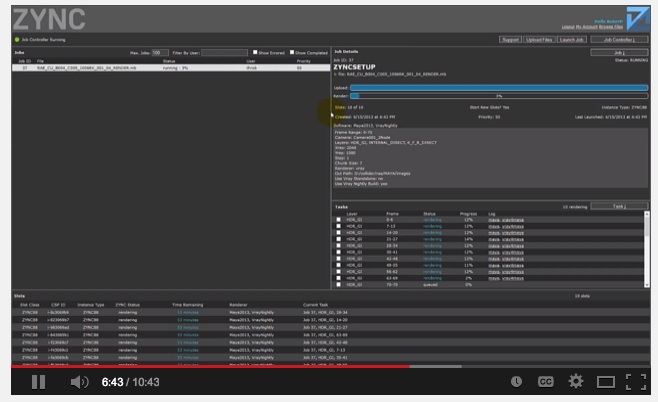
Task: Enter full screen mode
Action: pos(636,382)
